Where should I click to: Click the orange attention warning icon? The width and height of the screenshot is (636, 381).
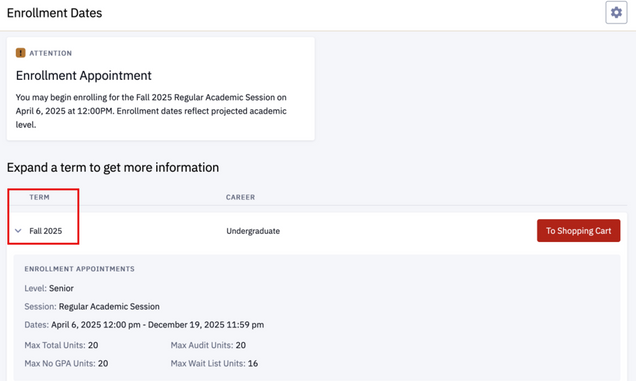[x=20, y=53]
